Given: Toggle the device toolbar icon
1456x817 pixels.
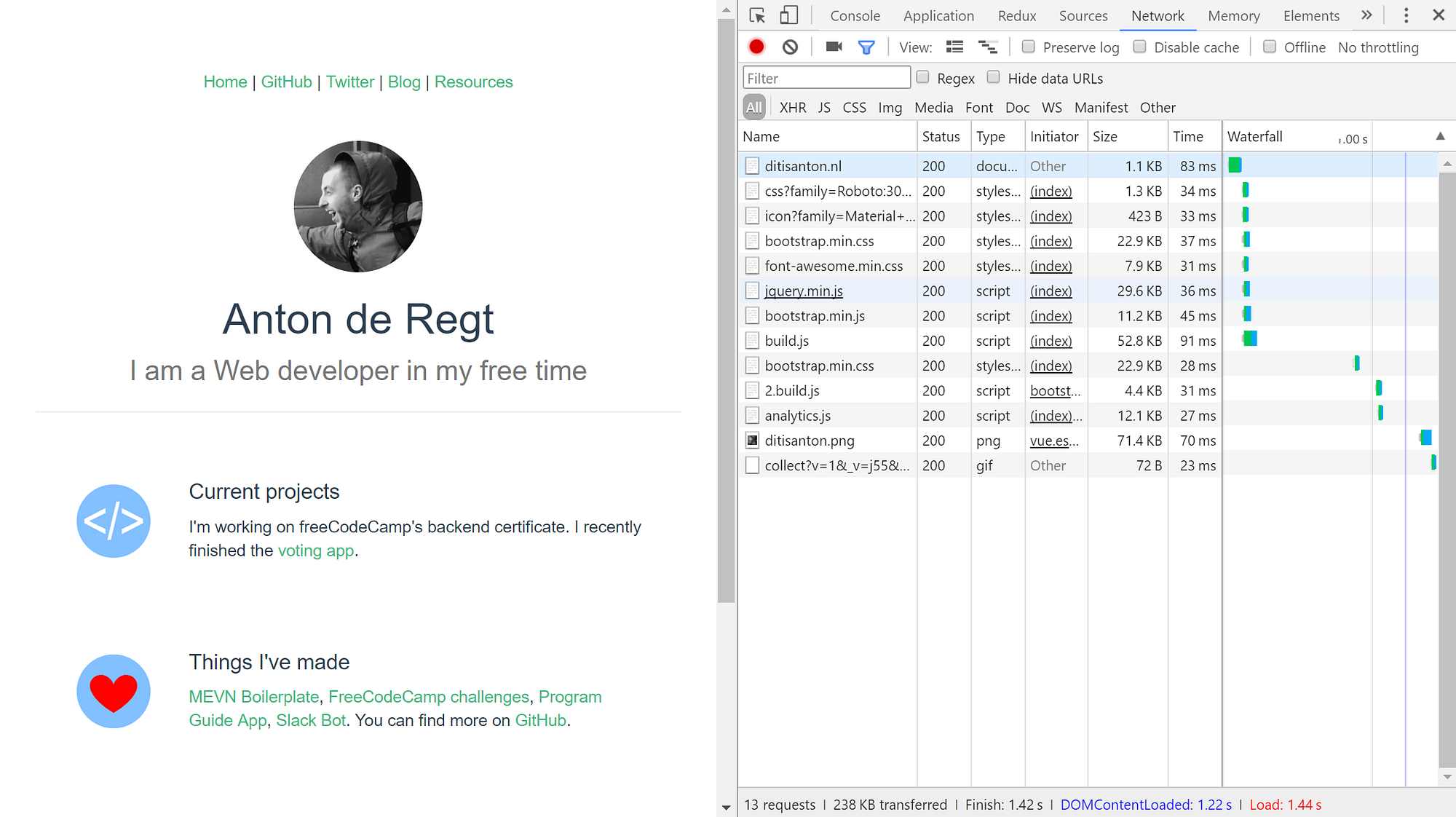Looking at the screenshot, I should coord(788,15).
